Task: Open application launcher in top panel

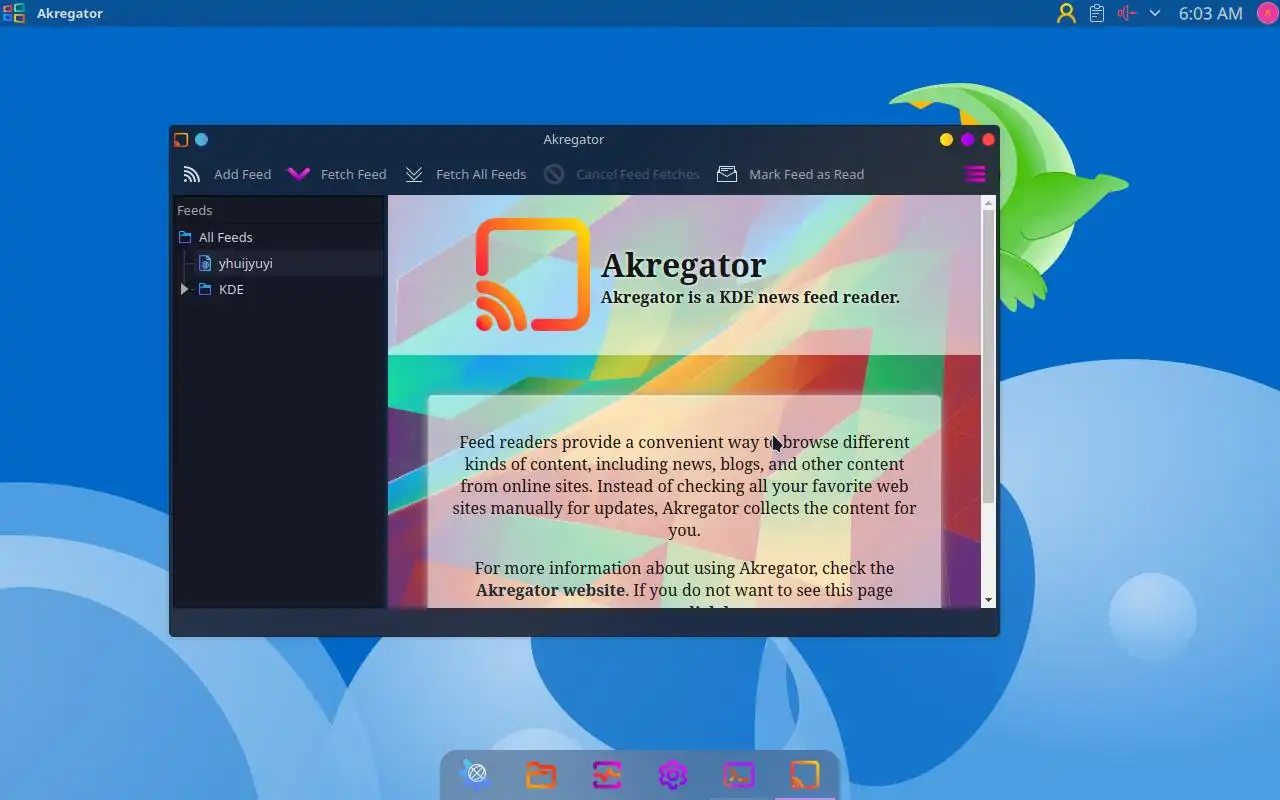Action: tap(14, 13)
